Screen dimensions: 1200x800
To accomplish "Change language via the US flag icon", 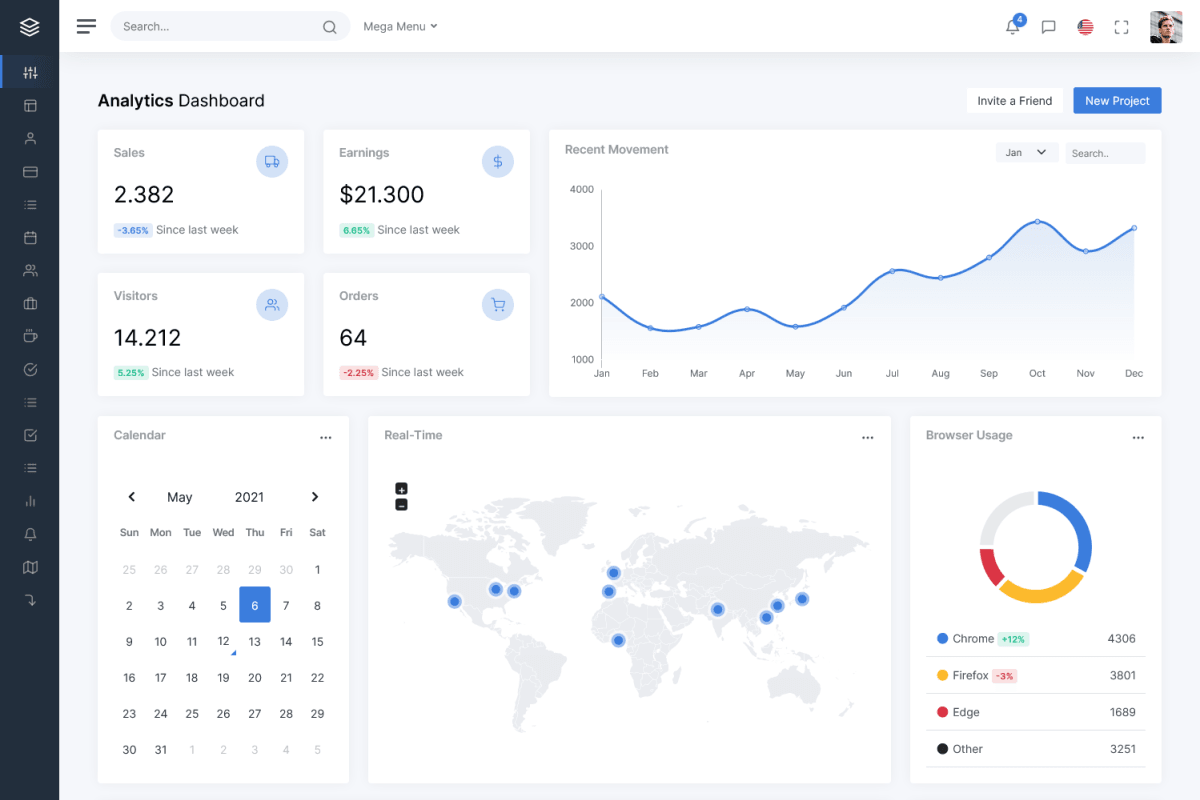I will click(x=1085, y=27).
